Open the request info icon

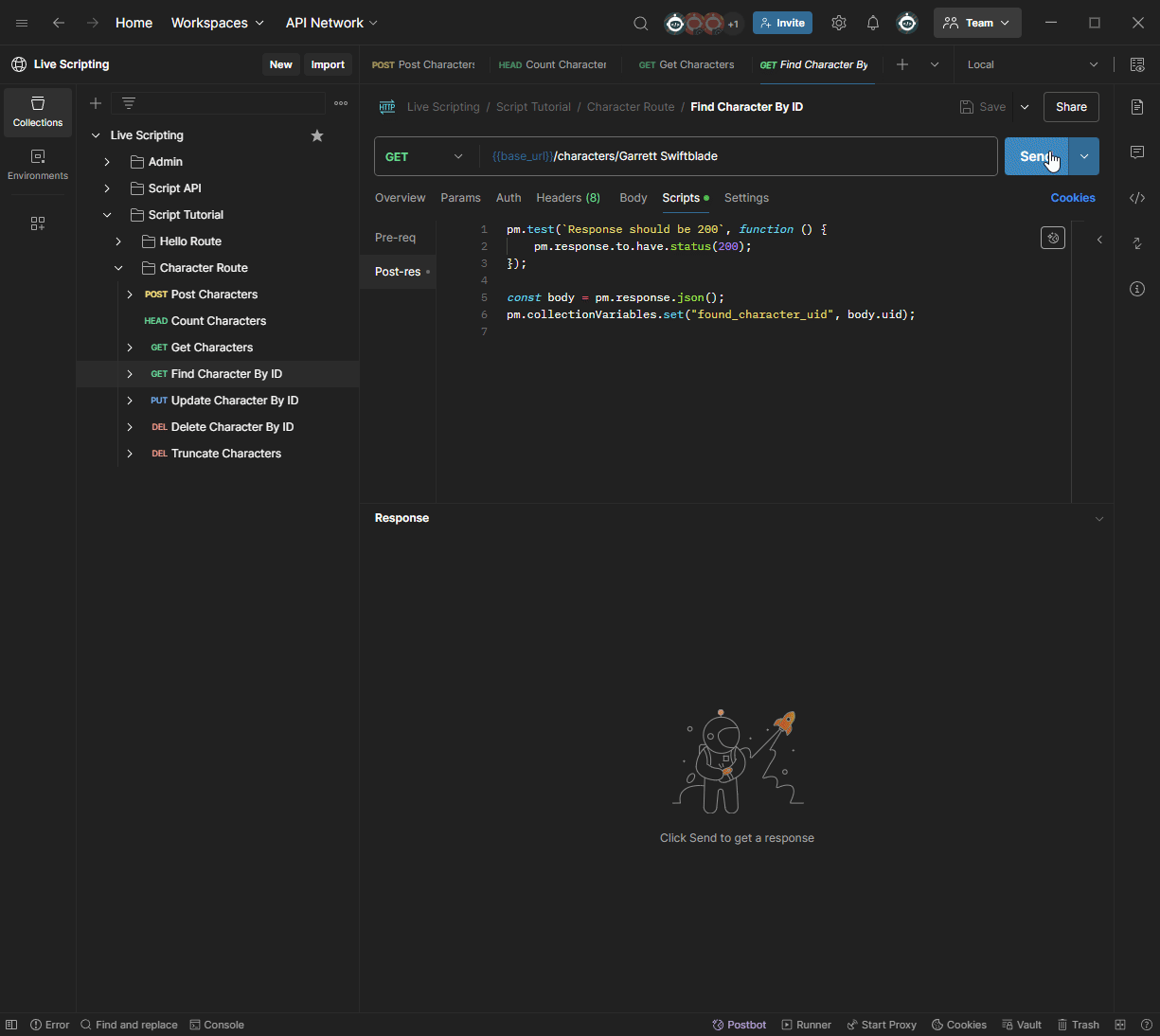tap(1137, 289)
